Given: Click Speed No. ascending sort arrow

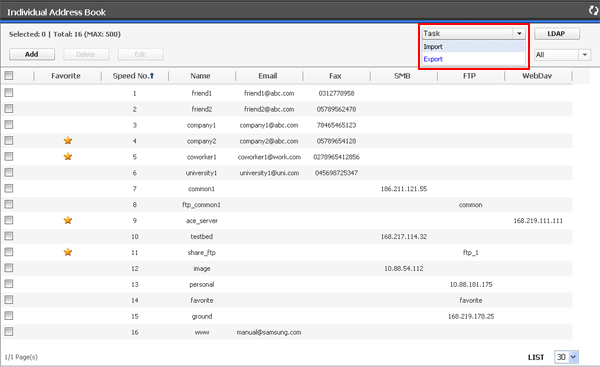Looking at the screenshot, I should pyautogui.click(x=152, y=76).
